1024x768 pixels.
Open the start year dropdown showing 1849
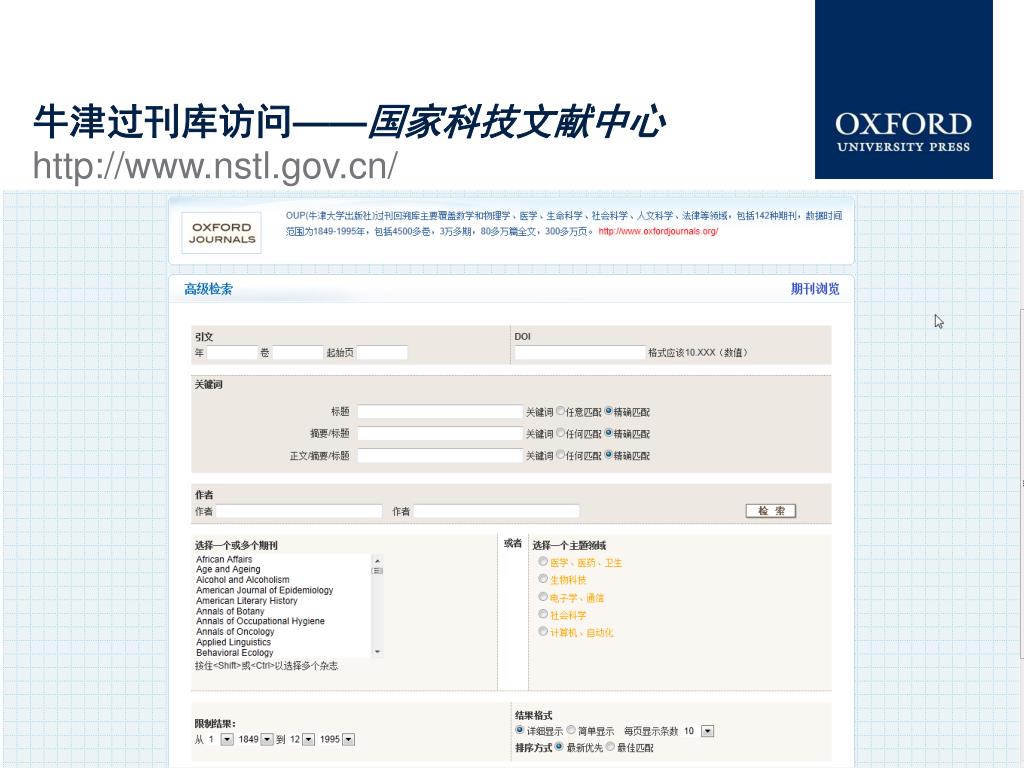266,739
